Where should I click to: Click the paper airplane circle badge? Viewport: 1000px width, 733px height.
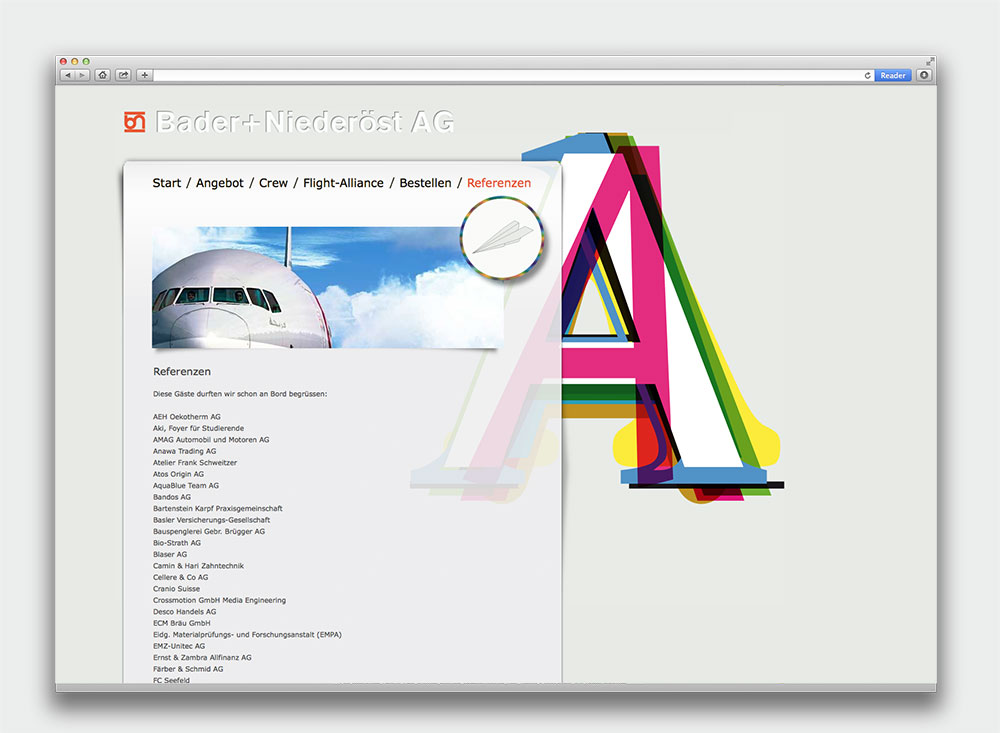(x=502, y=238)
